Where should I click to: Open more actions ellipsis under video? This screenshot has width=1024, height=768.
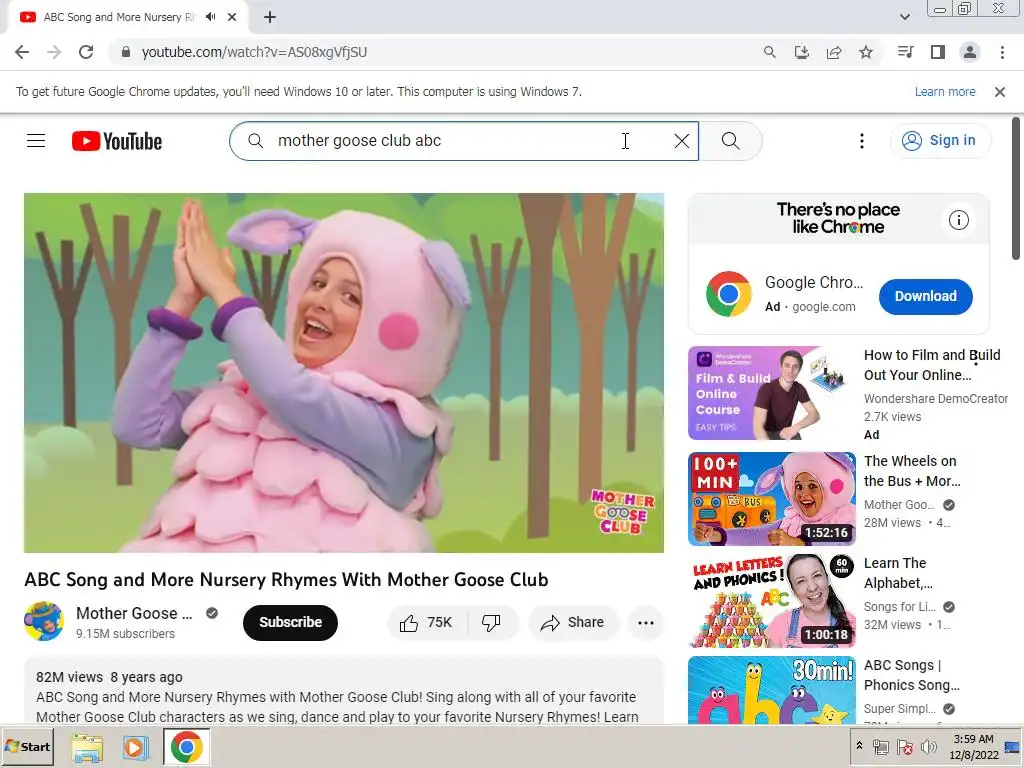645,622
